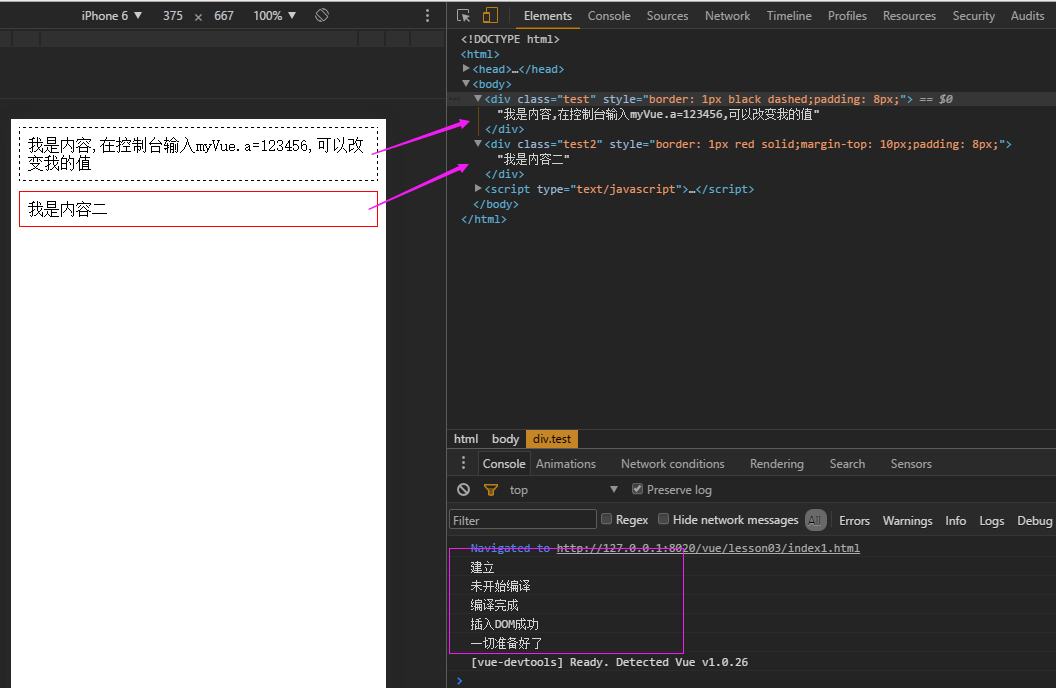Screen dimensions: 1056x688
Task: Select the All log level filter
Action: tap(815, 520)
